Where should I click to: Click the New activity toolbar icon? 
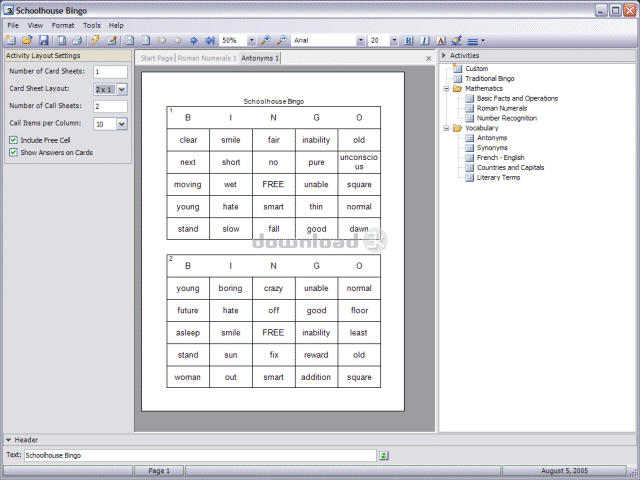tap(11, 40)
